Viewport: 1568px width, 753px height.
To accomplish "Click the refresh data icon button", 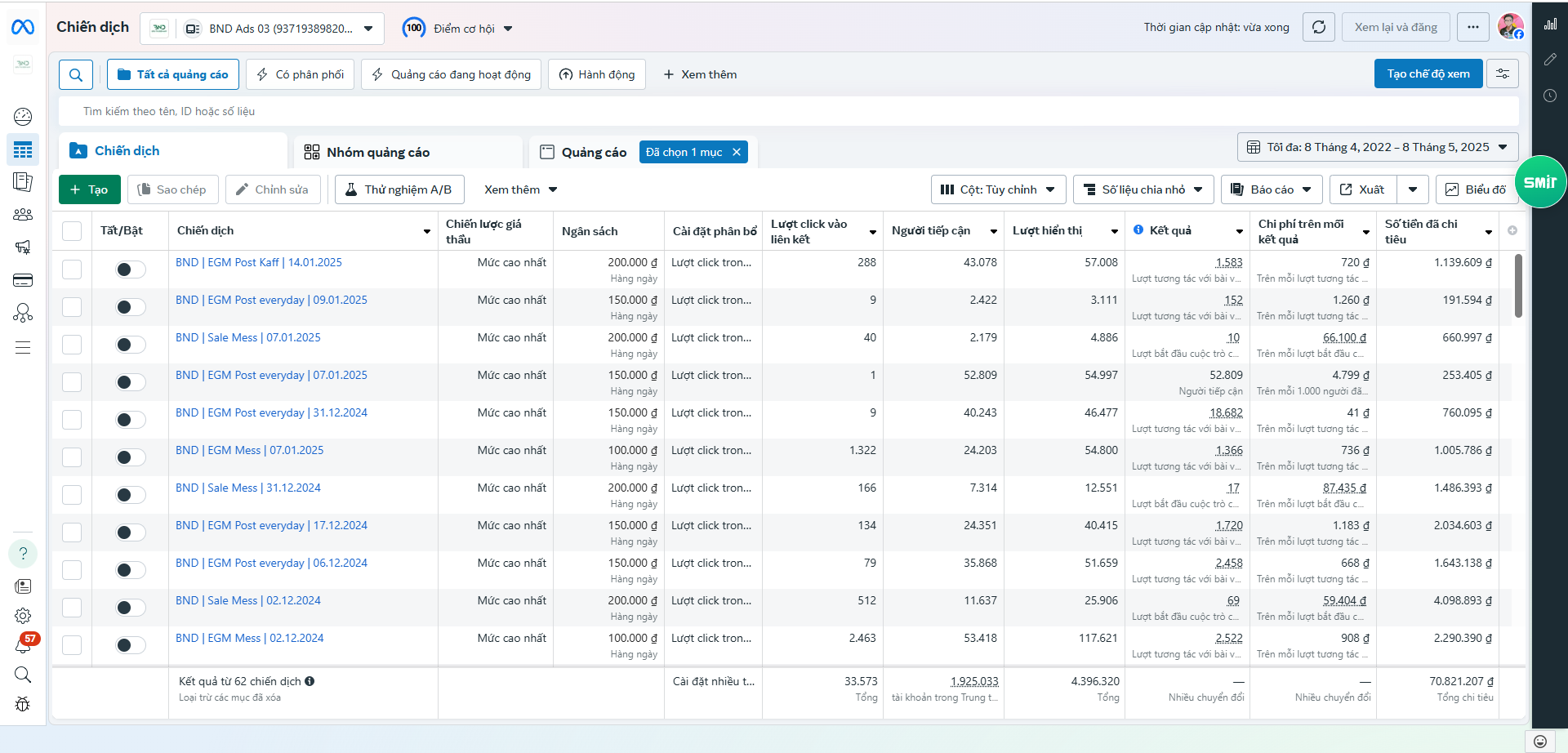I will click(1318, 27).
